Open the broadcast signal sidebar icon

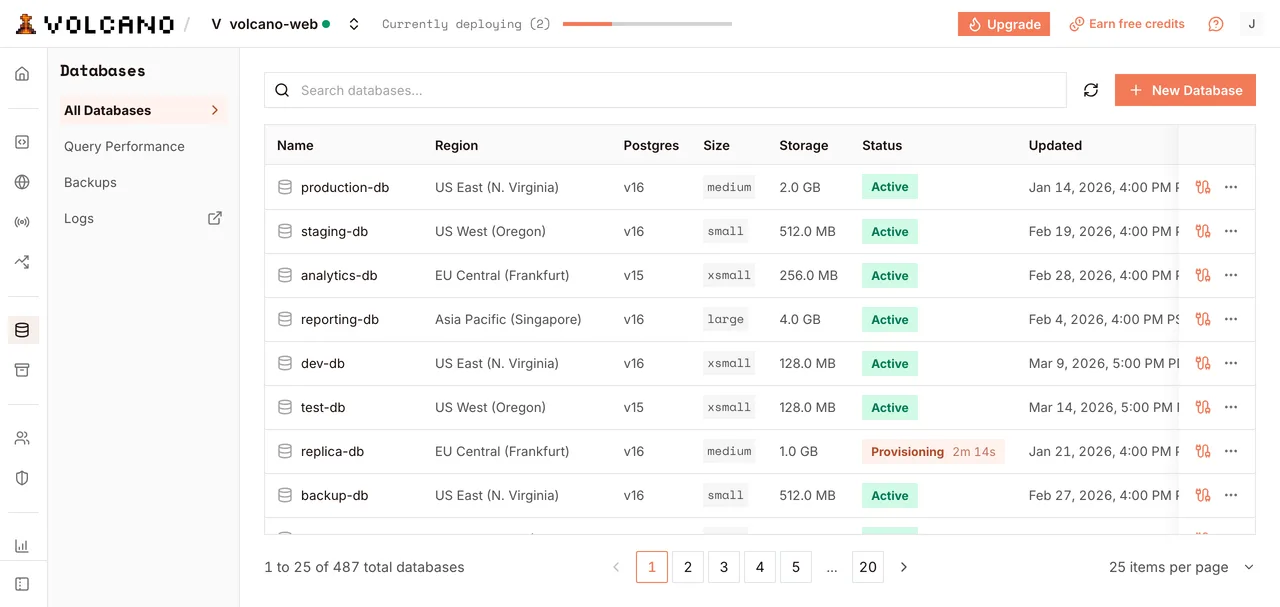coord(22,222)
